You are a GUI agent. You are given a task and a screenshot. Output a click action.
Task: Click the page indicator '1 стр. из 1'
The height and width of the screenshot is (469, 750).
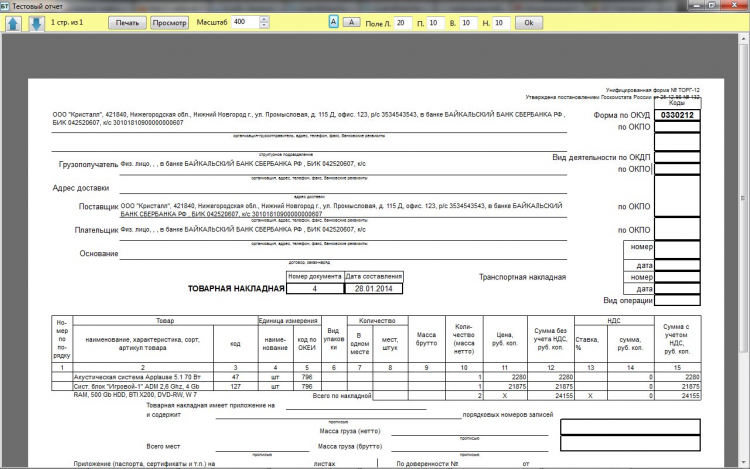[67, 22]
